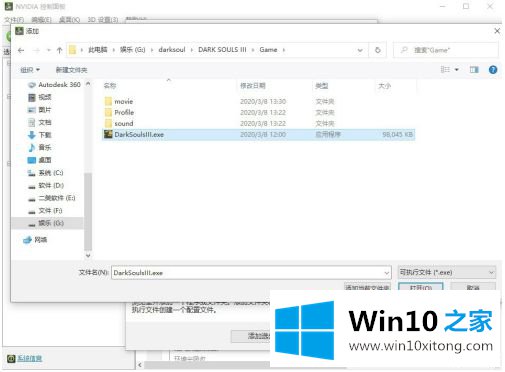Open Pictures folder in sidebar
This screenshot has width=505, height=372.
[x=40, y=110]
